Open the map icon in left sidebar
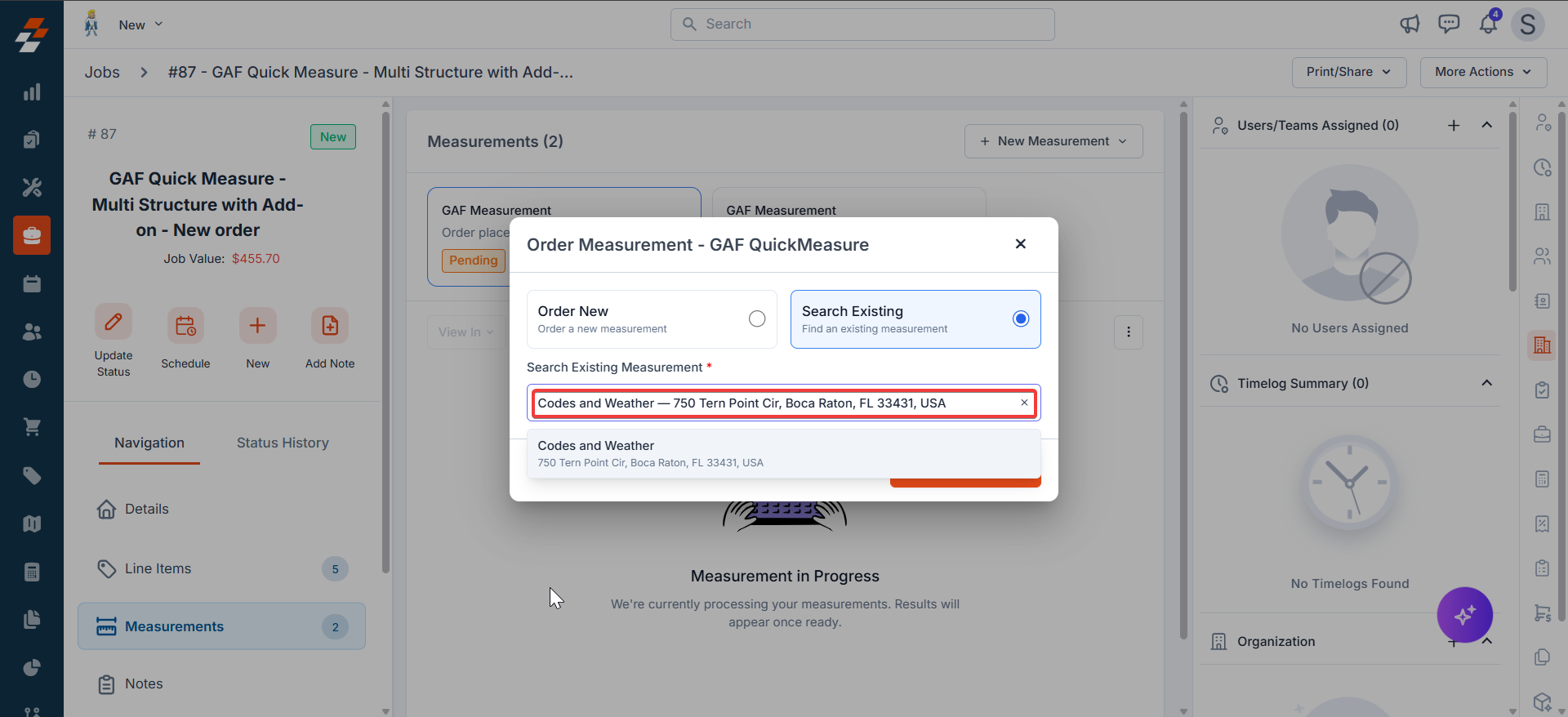The image size is (1568, 717). (x=32, y=523)
